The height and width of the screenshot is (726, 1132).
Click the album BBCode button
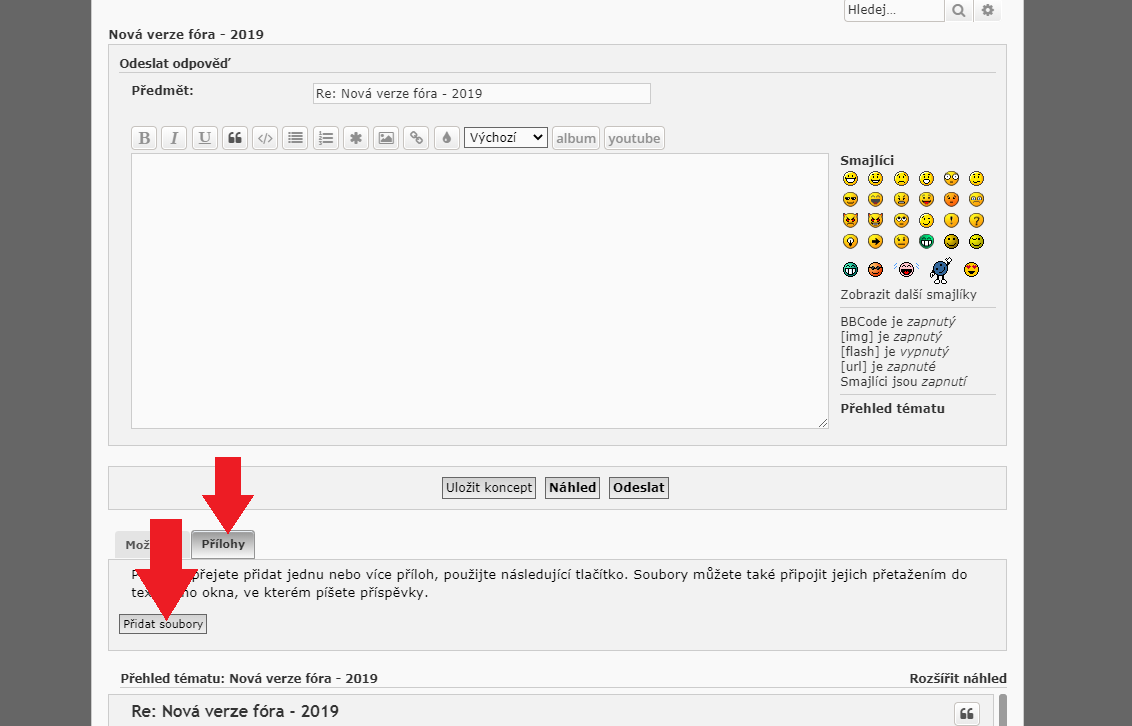pyautogui.click(x=576, y=138)
